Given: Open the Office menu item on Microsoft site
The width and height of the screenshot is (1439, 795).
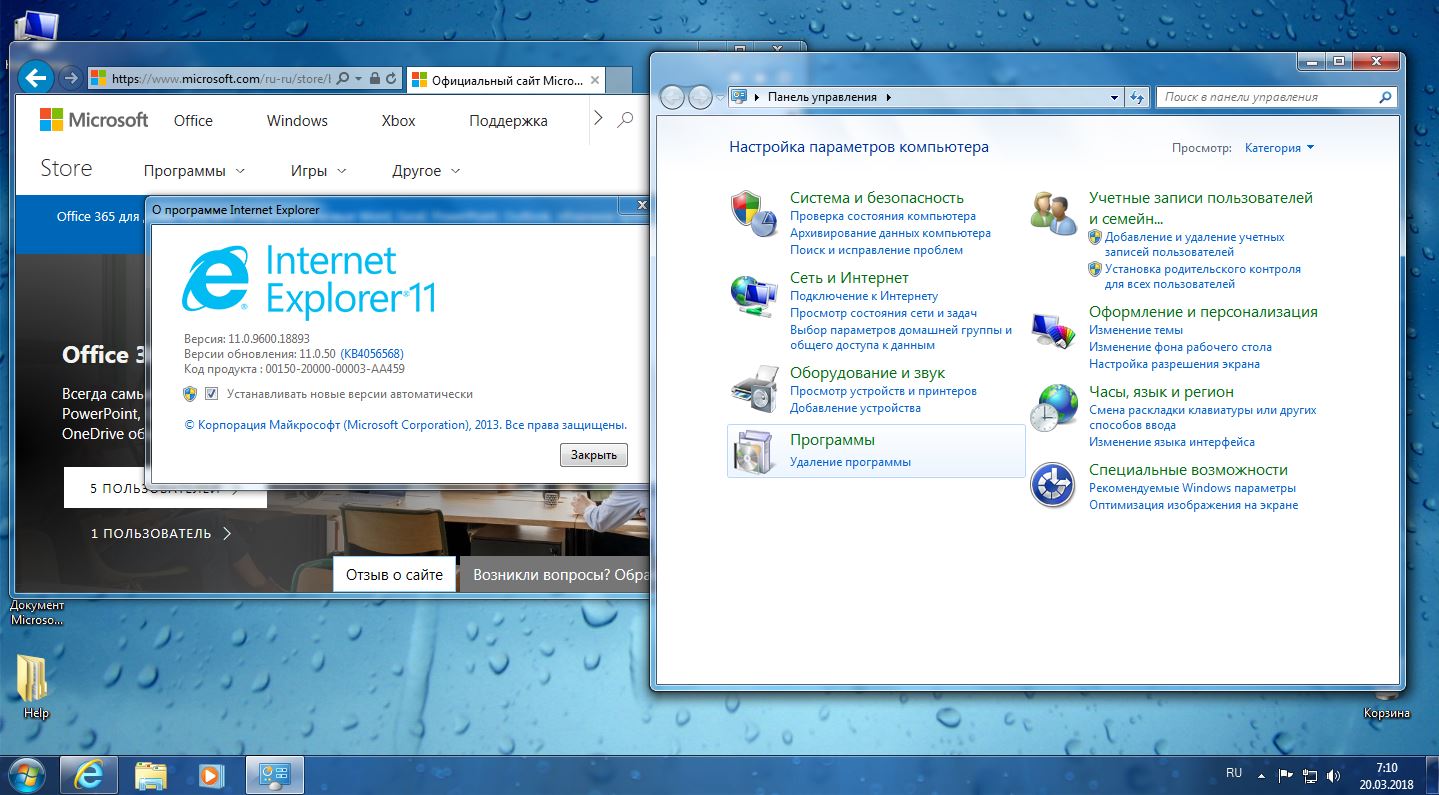Looking at the screenshot, I should click(193, 121).
